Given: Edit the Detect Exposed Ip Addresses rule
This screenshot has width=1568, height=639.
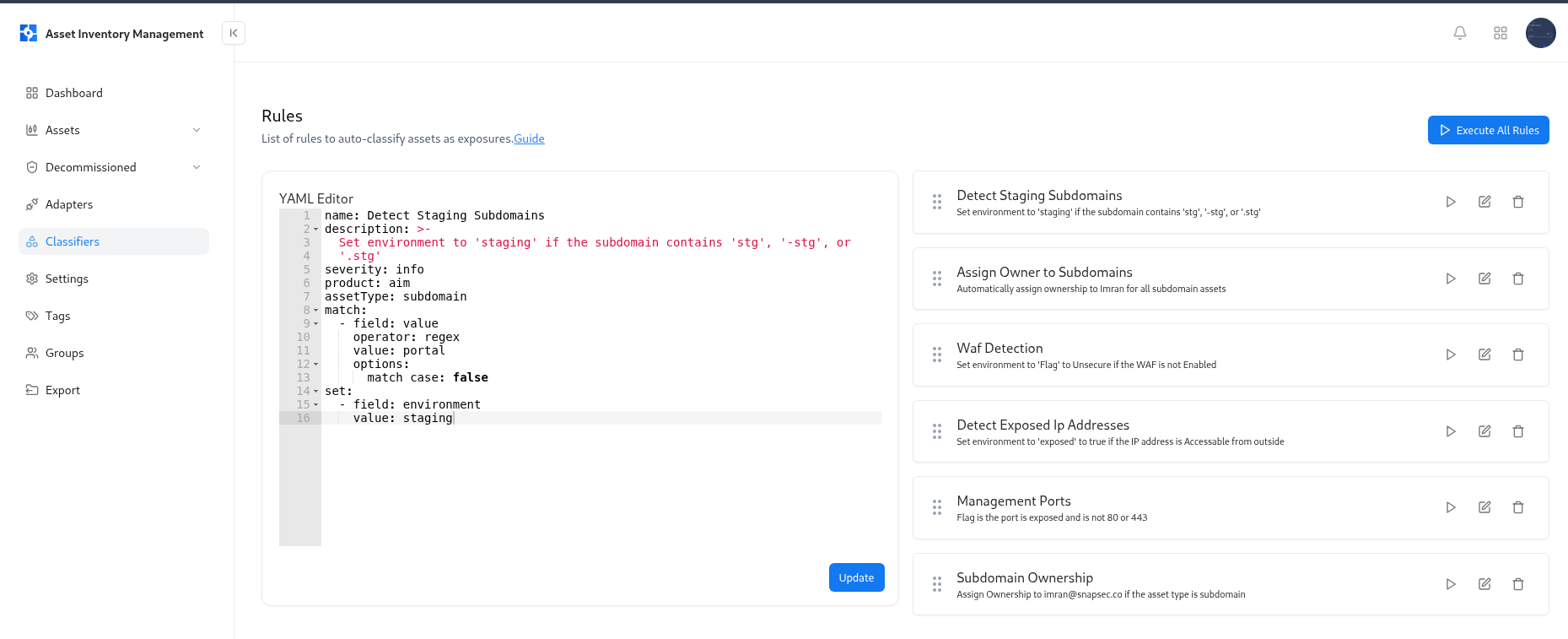Looking at the screenshot, I should point(1484,431).
